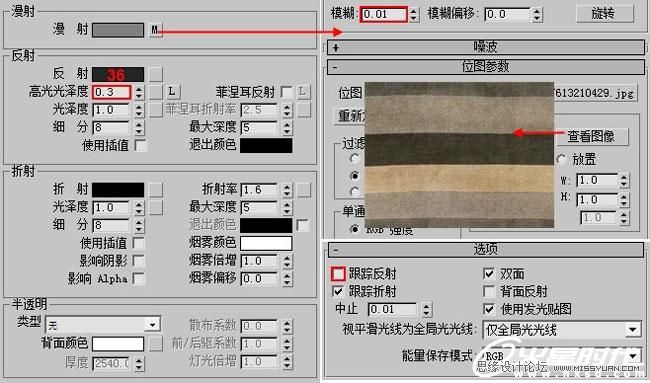This screenshot has height=383, width=650.
Task: Click the 中止 spinner arrows
Action: pyautogui.click(x=427, y=309)
